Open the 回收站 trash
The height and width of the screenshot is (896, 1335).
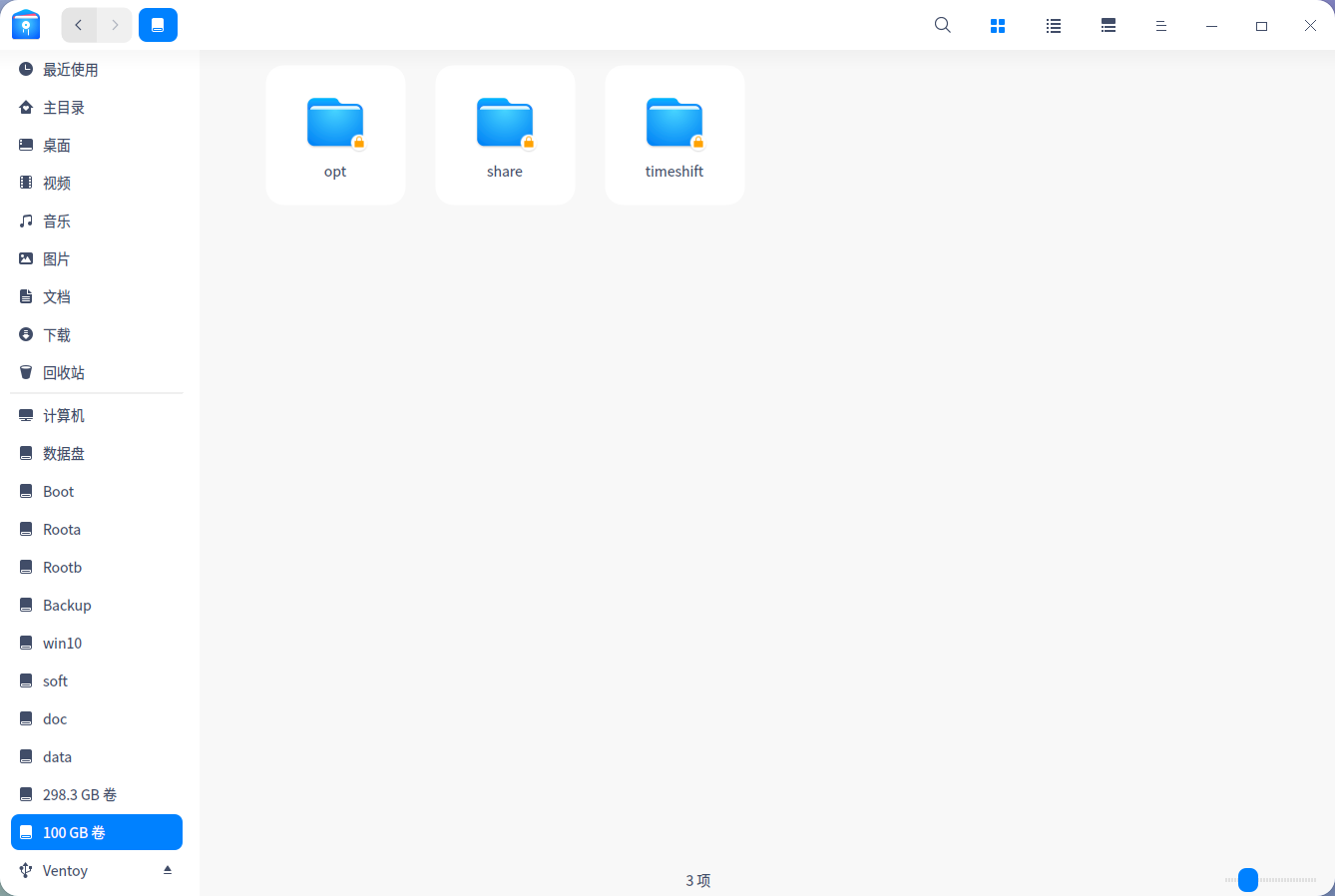[97, 373]
